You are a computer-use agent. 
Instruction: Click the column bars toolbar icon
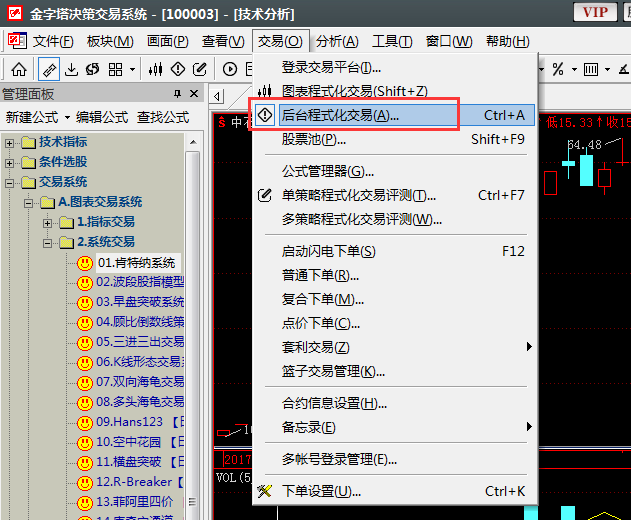click(x=591, y=69)
